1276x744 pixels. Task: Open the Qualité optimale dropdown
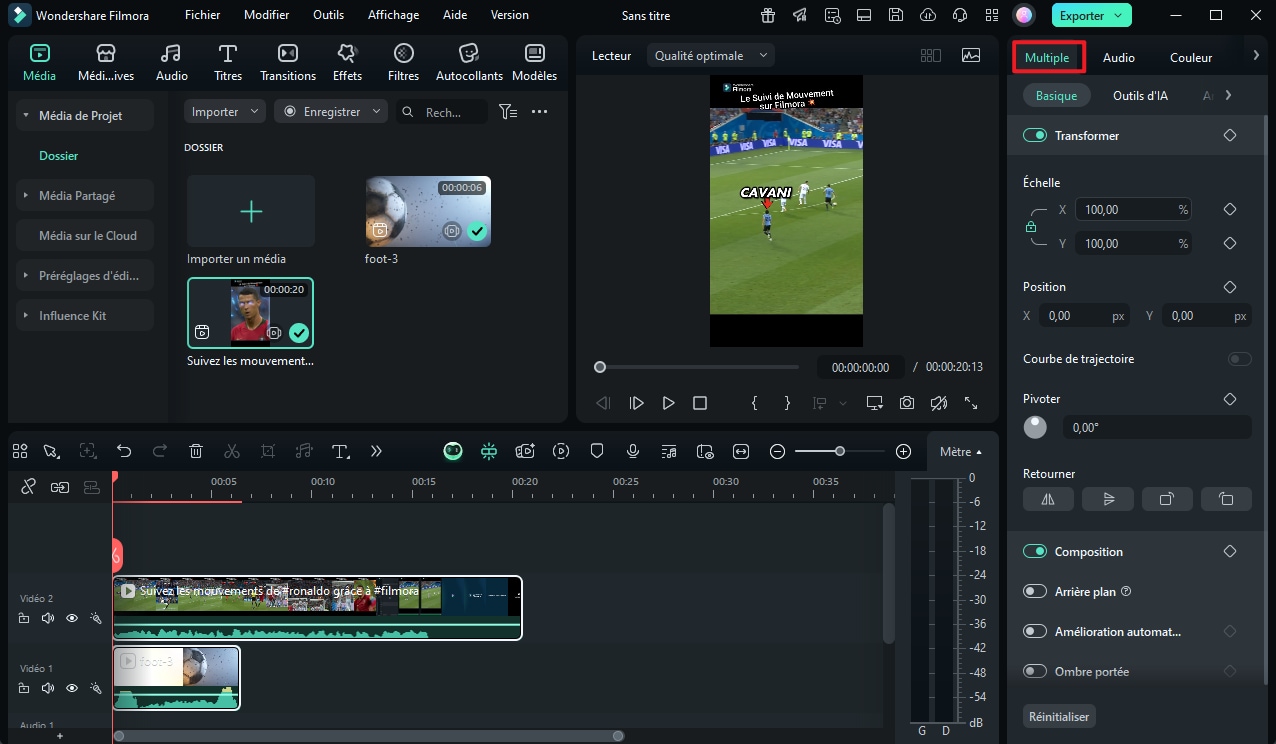(x=711, y=56)
